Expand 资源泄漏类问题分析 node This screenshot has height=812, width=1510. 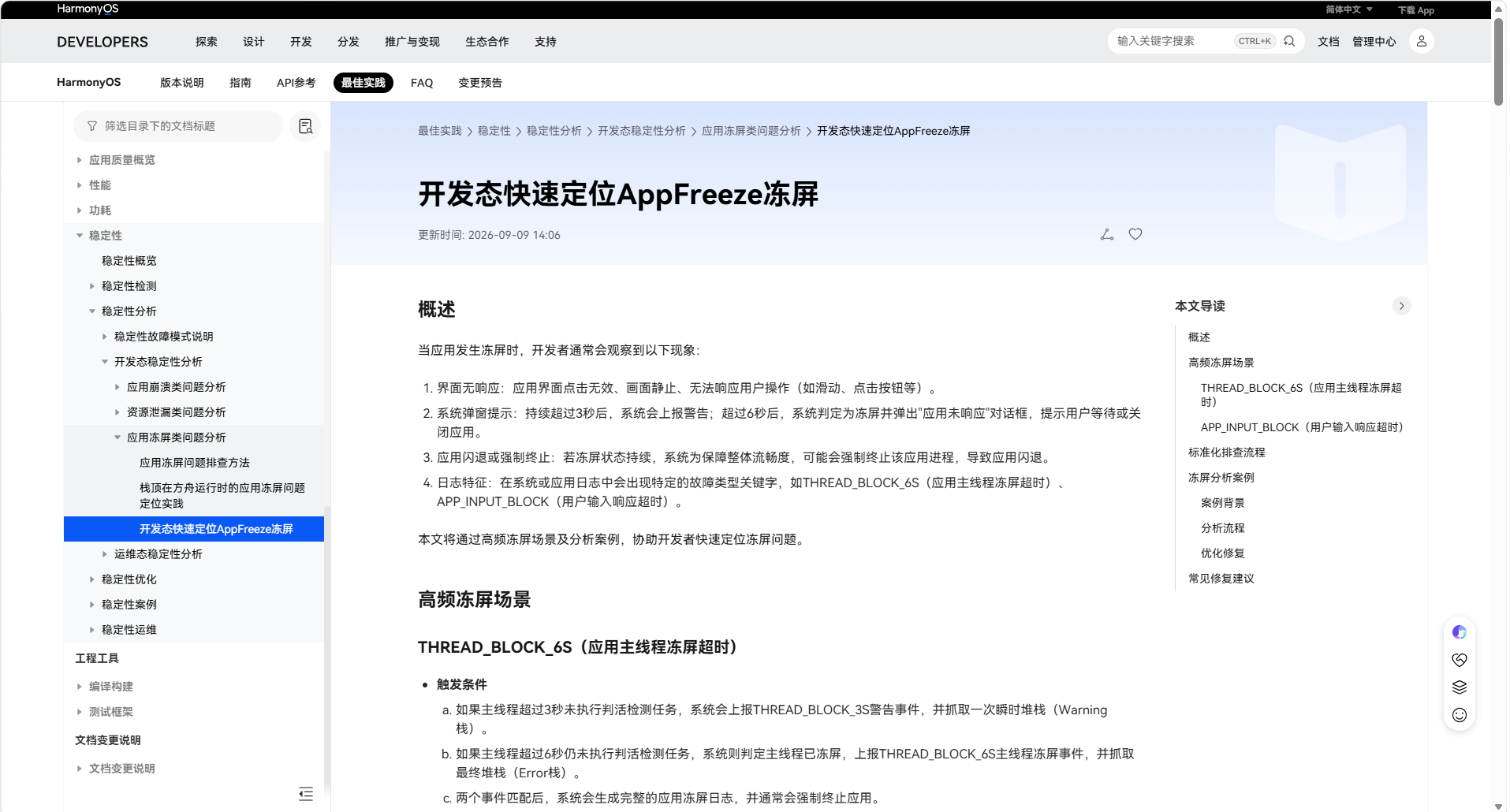click(x=117, y=412)
